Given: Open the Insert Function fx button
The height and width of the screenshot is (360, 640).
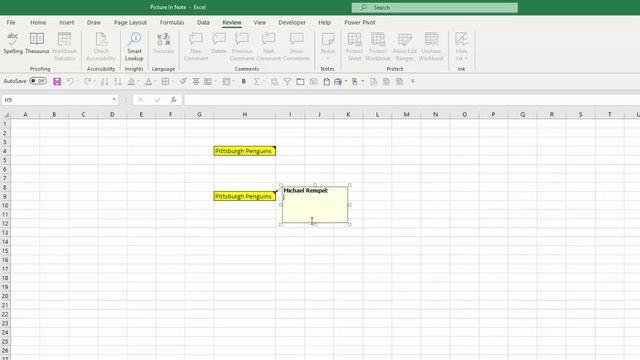Looking at the screenshot, I should pos(173,100).
